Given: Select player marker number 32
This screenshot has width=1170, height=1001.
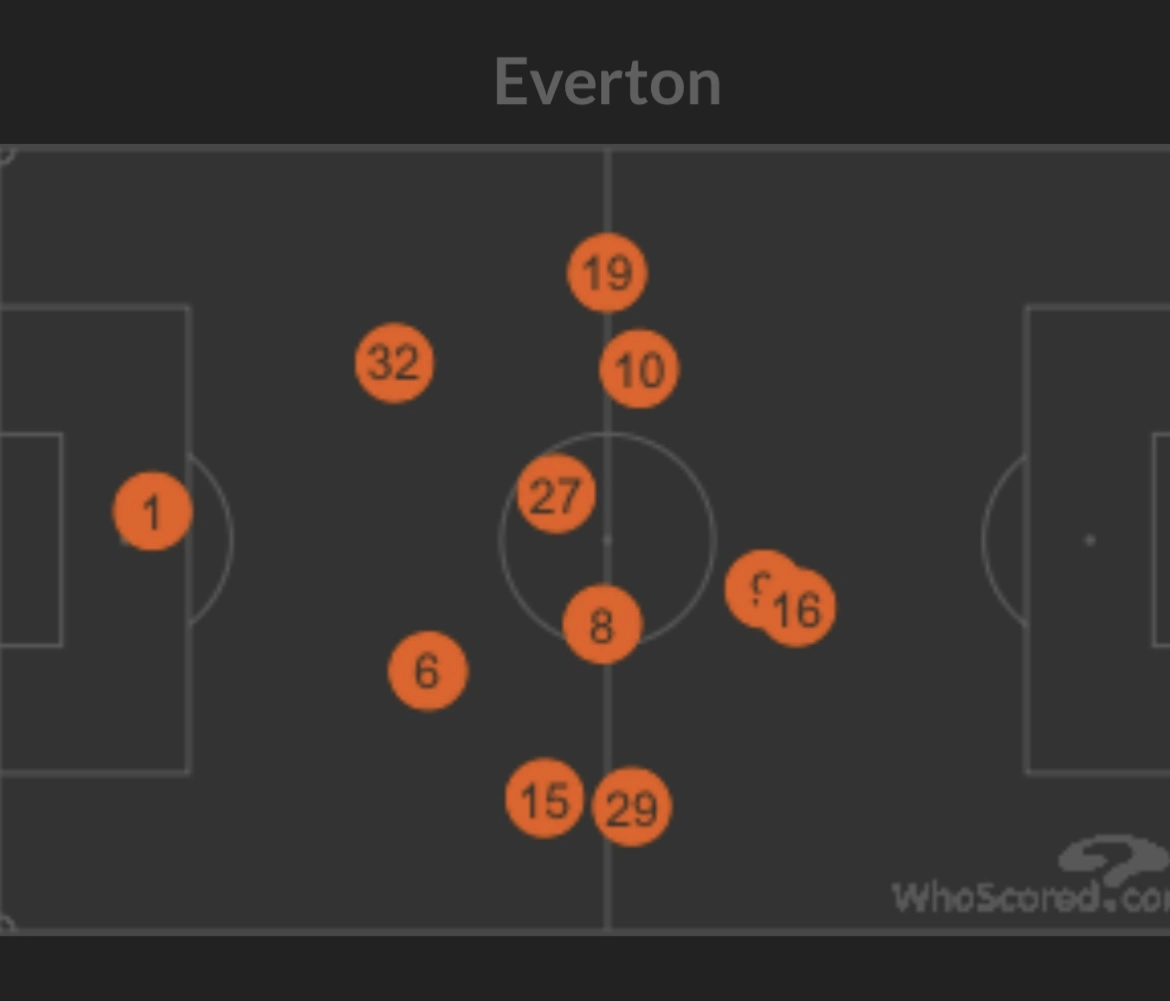Looking at the screenshot, I should coord(394,363).
